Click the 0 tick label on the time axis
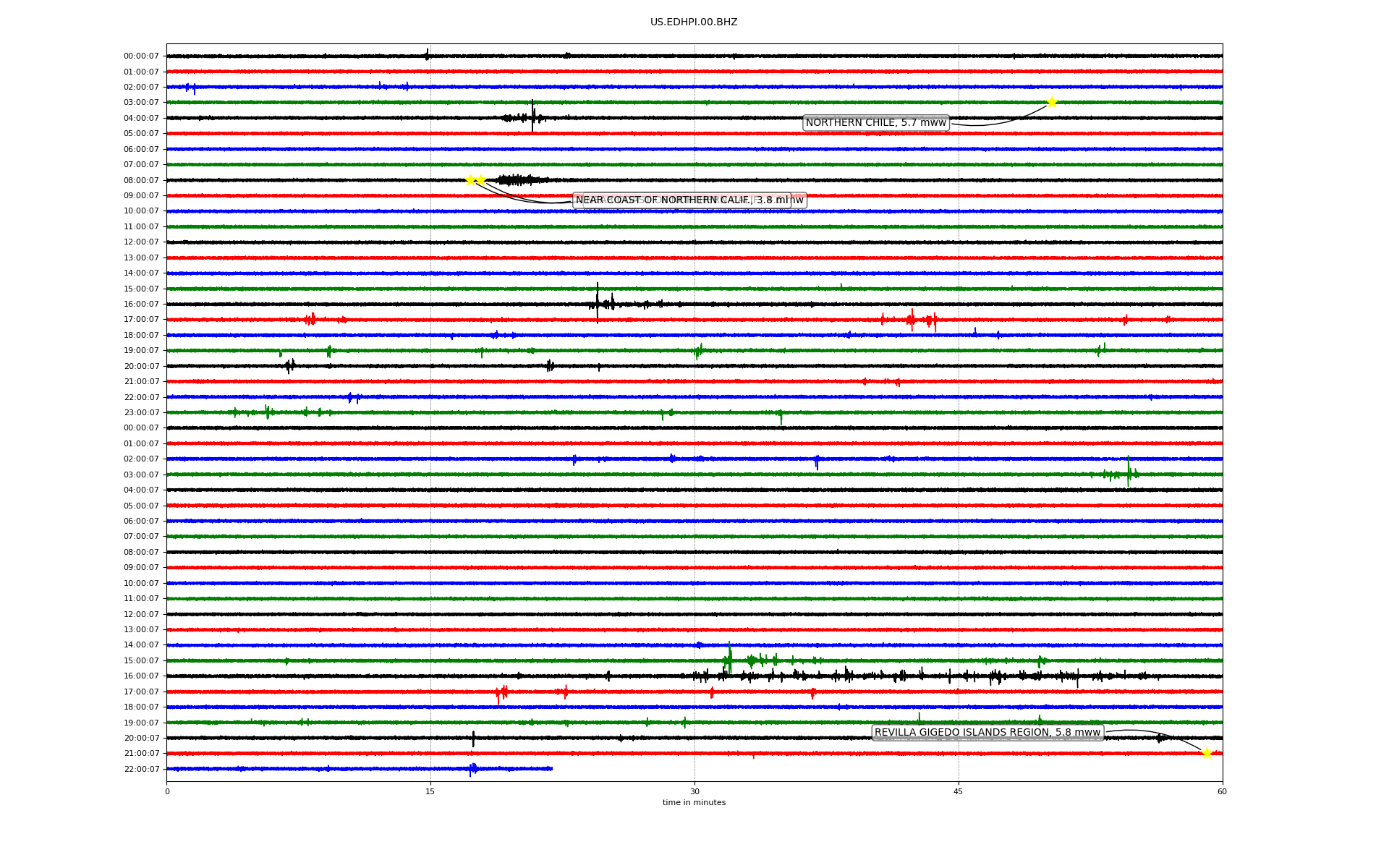This screenshot has height=868, width=1389. pyautogui.click(x=167, y=791)
